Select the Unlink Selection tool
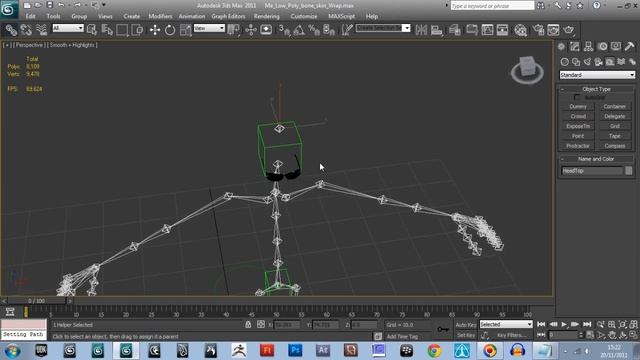The height and width of the screenshot is (360, 640). (26, 30)
